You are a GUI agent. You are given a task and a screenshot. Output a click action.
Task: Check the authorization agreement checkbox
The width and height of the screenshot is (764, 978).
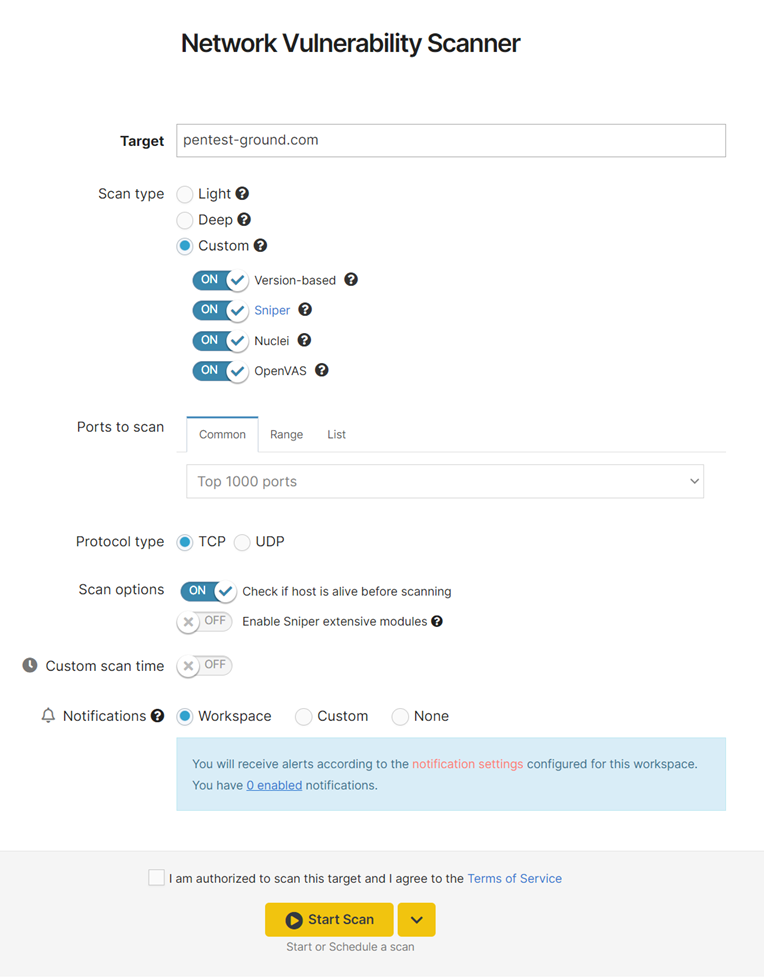click(x=157, y=878)
